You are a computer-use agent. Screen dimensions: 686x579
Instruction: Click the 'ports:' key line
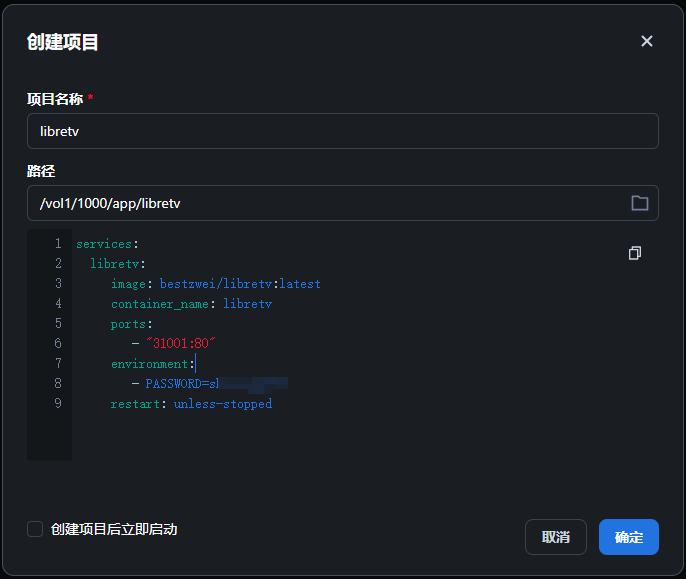tap(131, 324)
